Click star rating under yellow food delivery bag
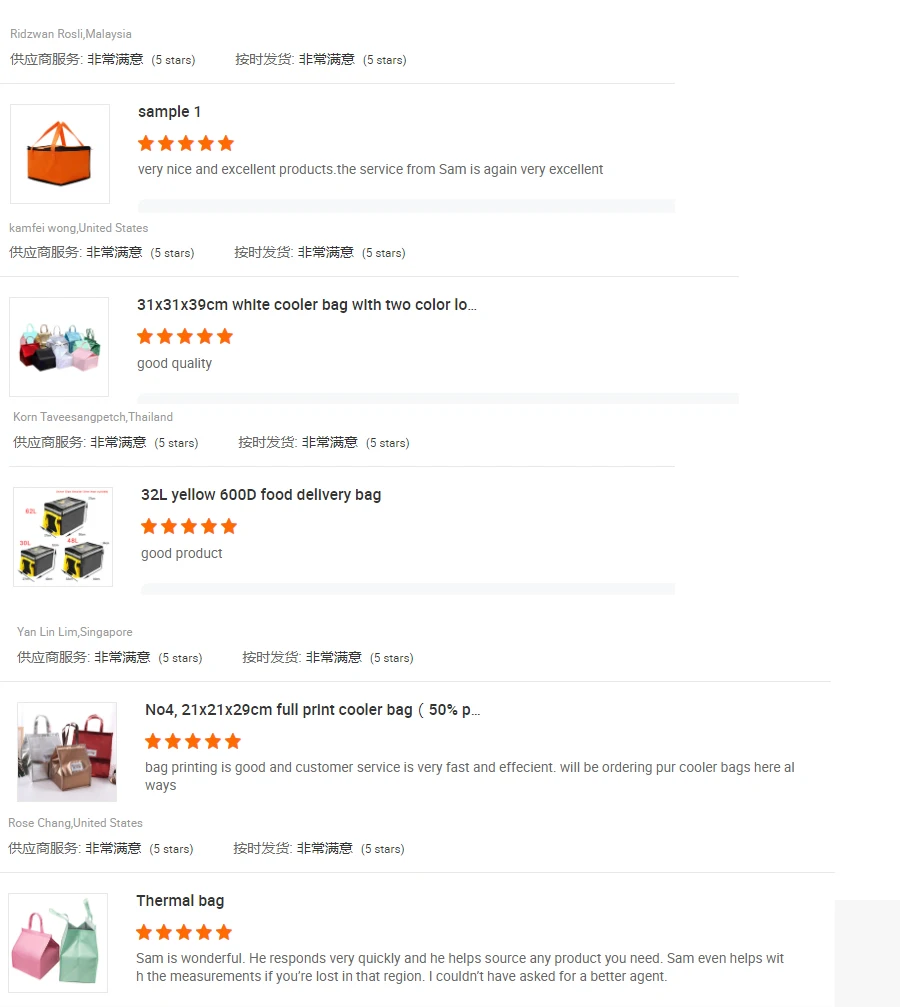 189,527
